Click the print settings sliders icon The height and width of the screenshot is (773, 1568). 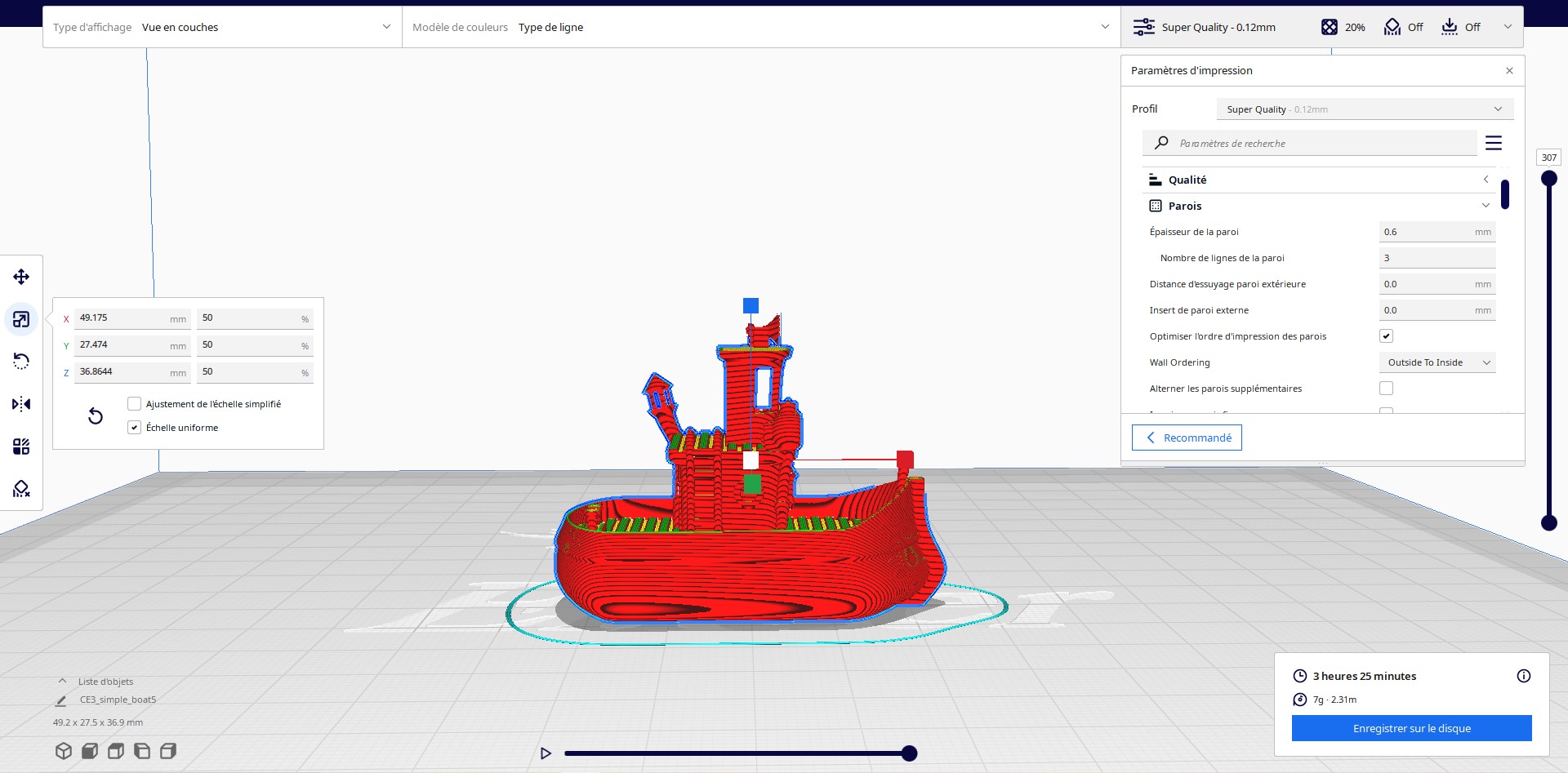tap(1144, 27)
